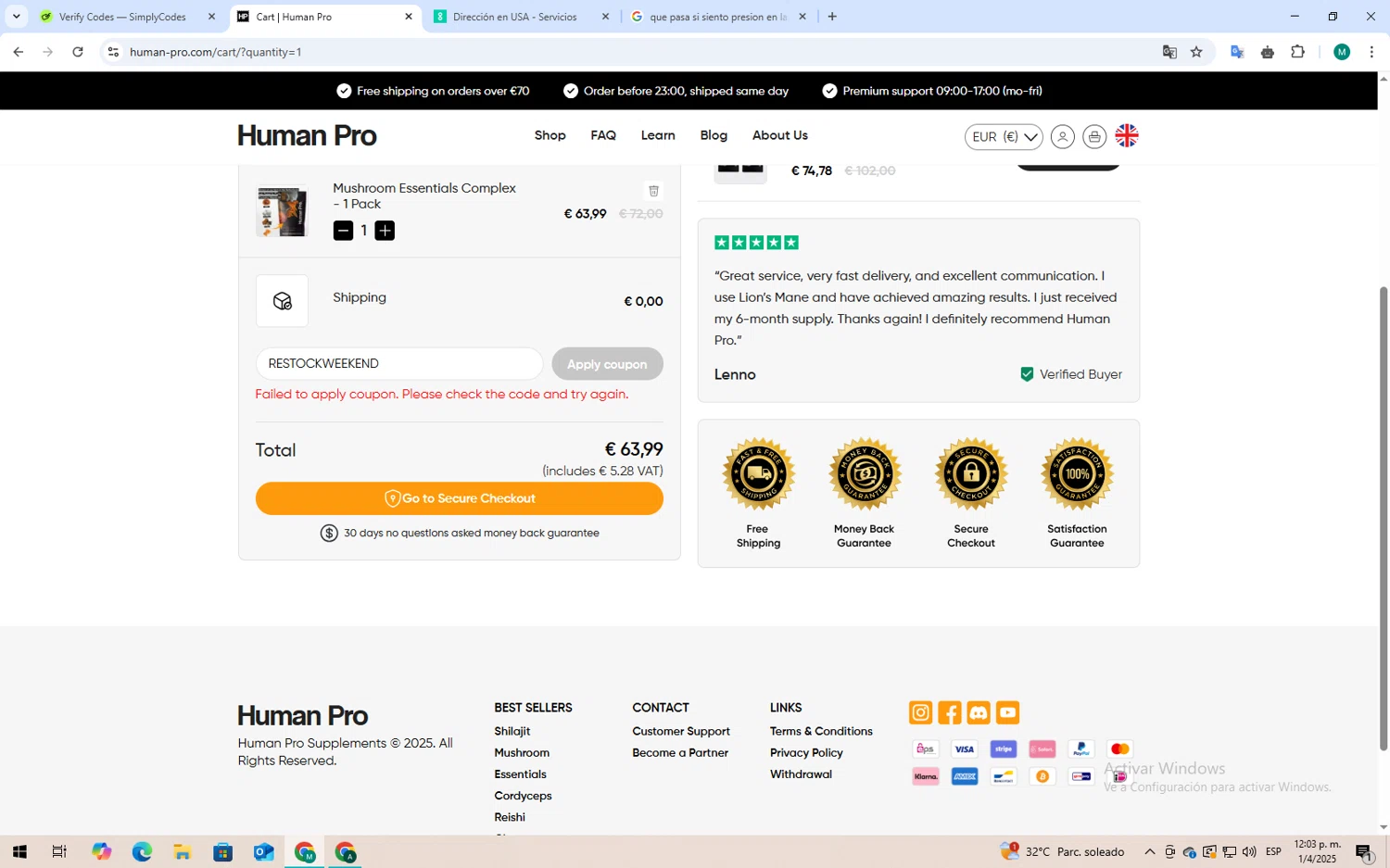This screenshot has height=868, width=1390.
Task: Open Windows Start menu
Action: click(19, 852)
